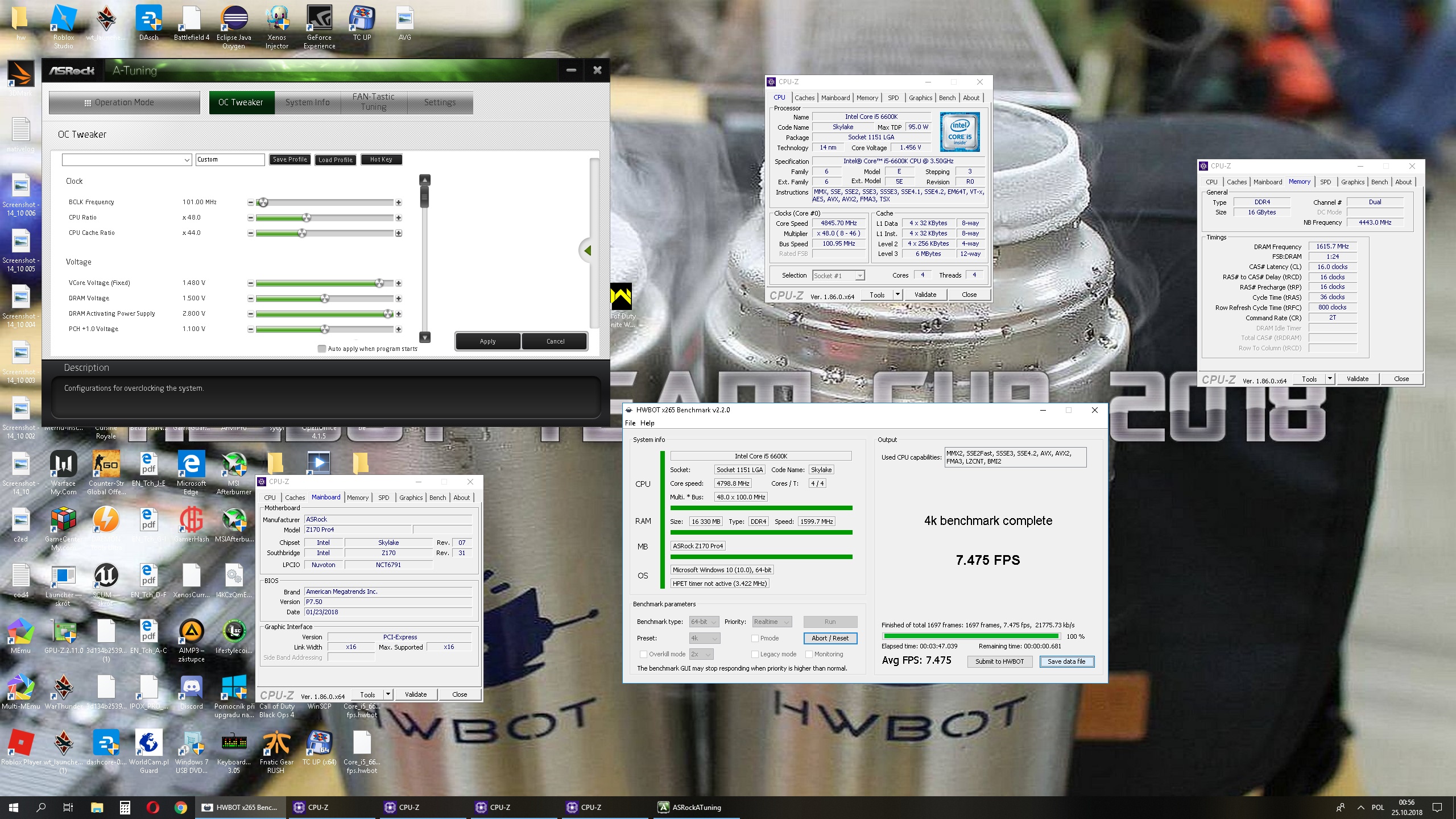Launch Eclipse Java Oxygen shortcut

click(234, 27)
